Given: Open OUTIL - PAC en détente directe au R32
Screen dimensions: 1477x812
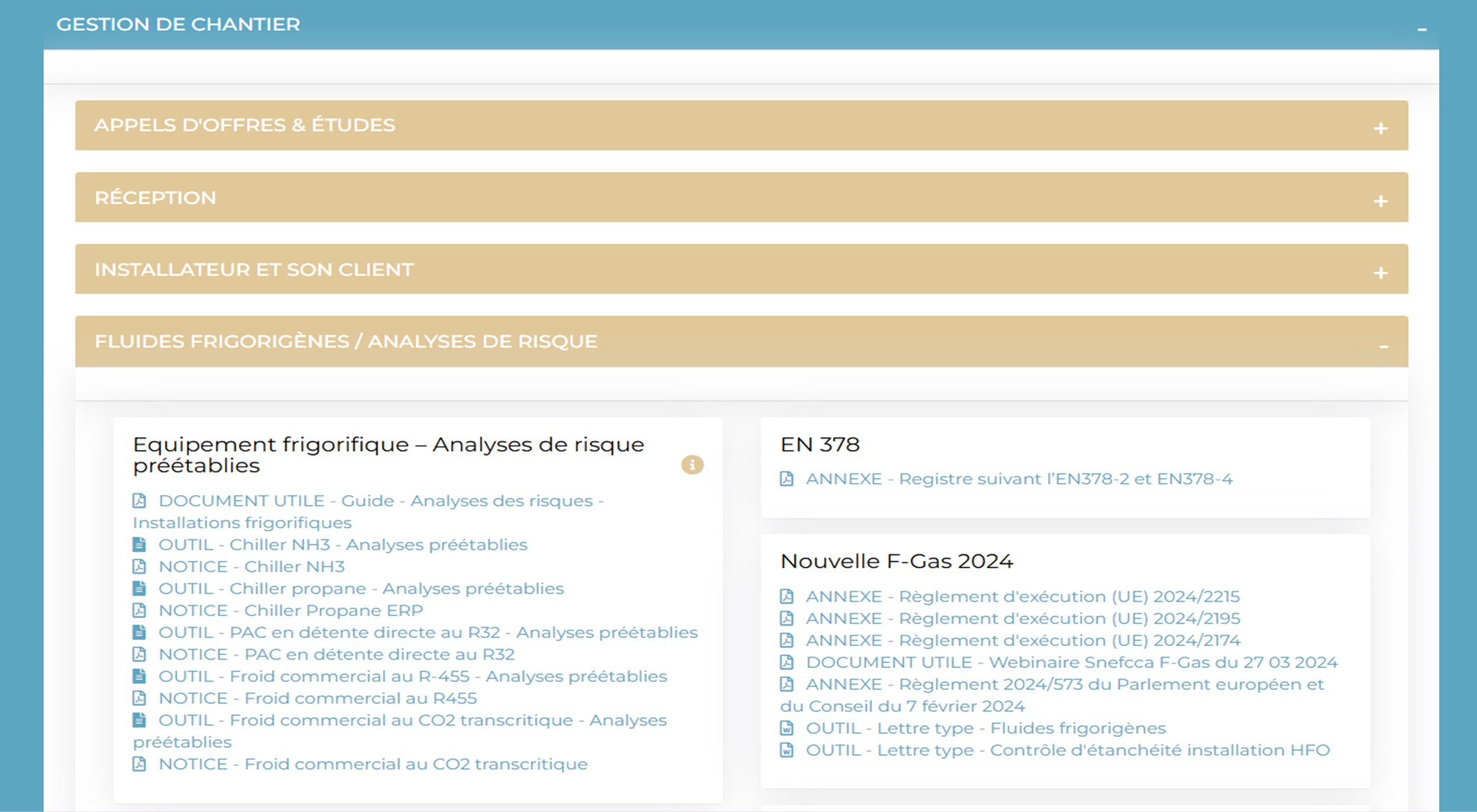Looking at the screenshot, I should coord(429,632).
